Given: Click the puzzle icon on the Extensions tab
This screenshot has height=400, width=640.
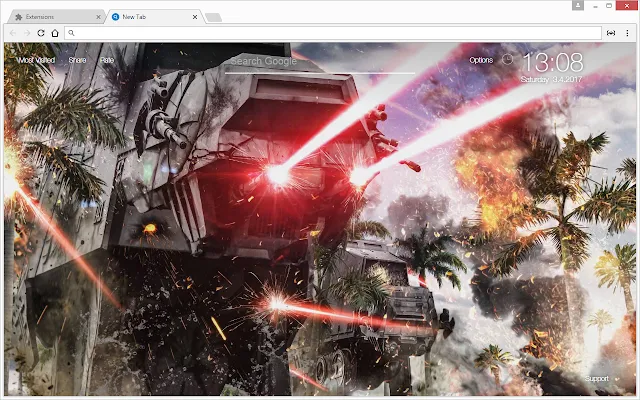Looking at the screenshot, I should pyautogui.click(x=18, y=17).
